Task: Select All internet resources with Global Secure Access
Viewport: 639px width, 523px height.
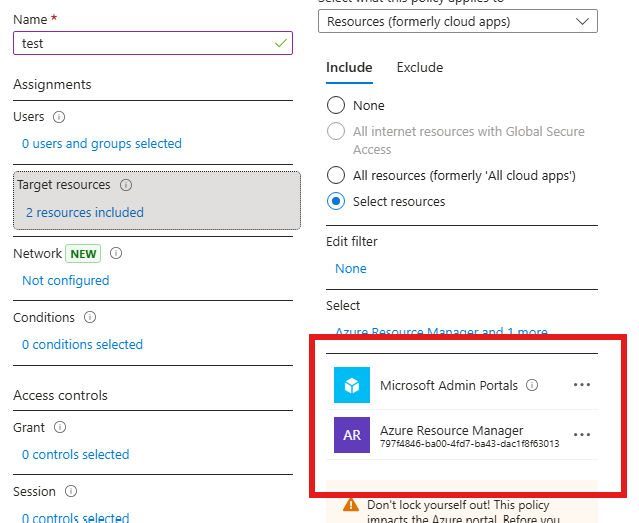Action: pyautogui.click(x=336, y=131)
